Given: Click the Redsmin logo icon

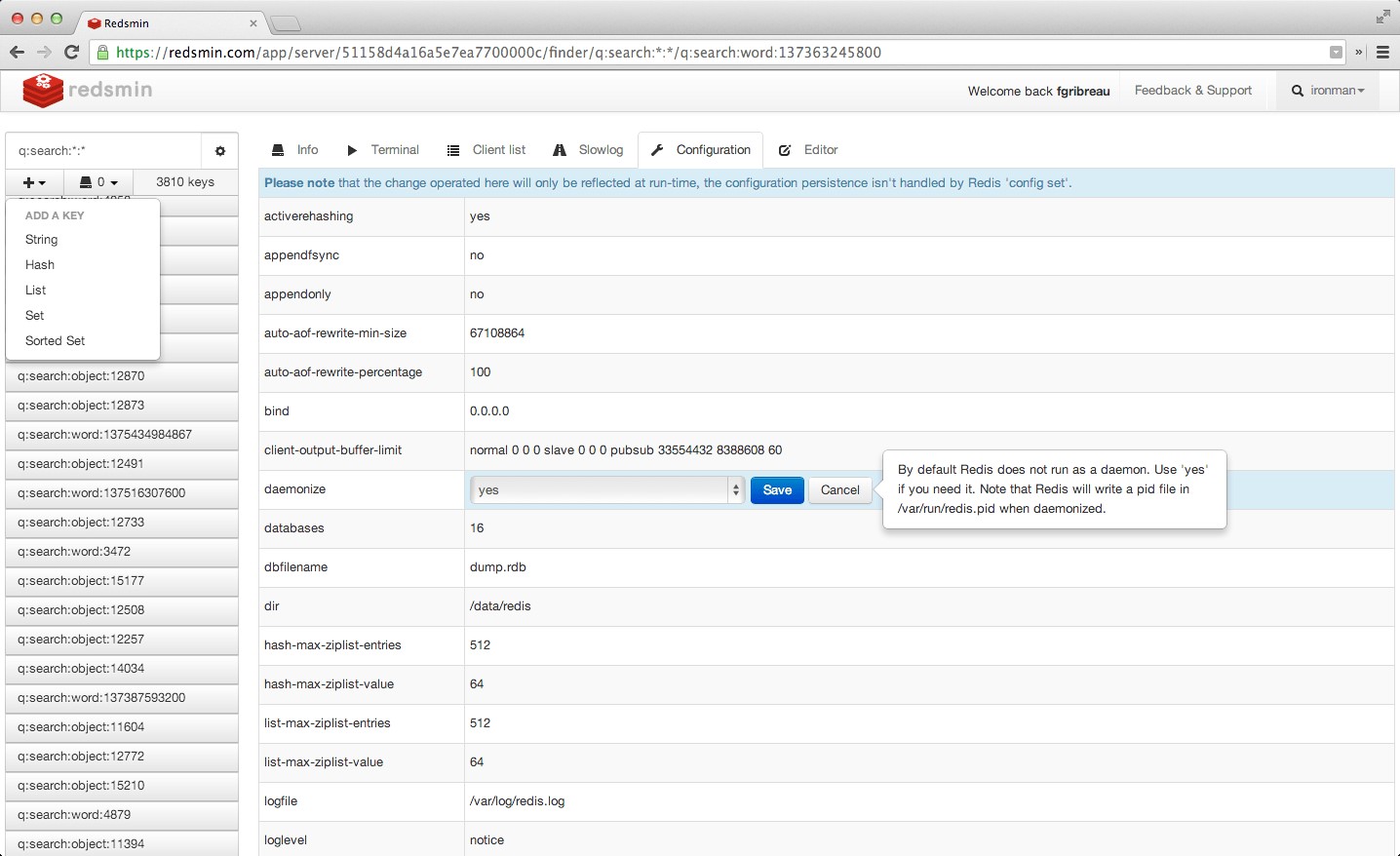Looking at the screenshot, I should coord(43,91).
